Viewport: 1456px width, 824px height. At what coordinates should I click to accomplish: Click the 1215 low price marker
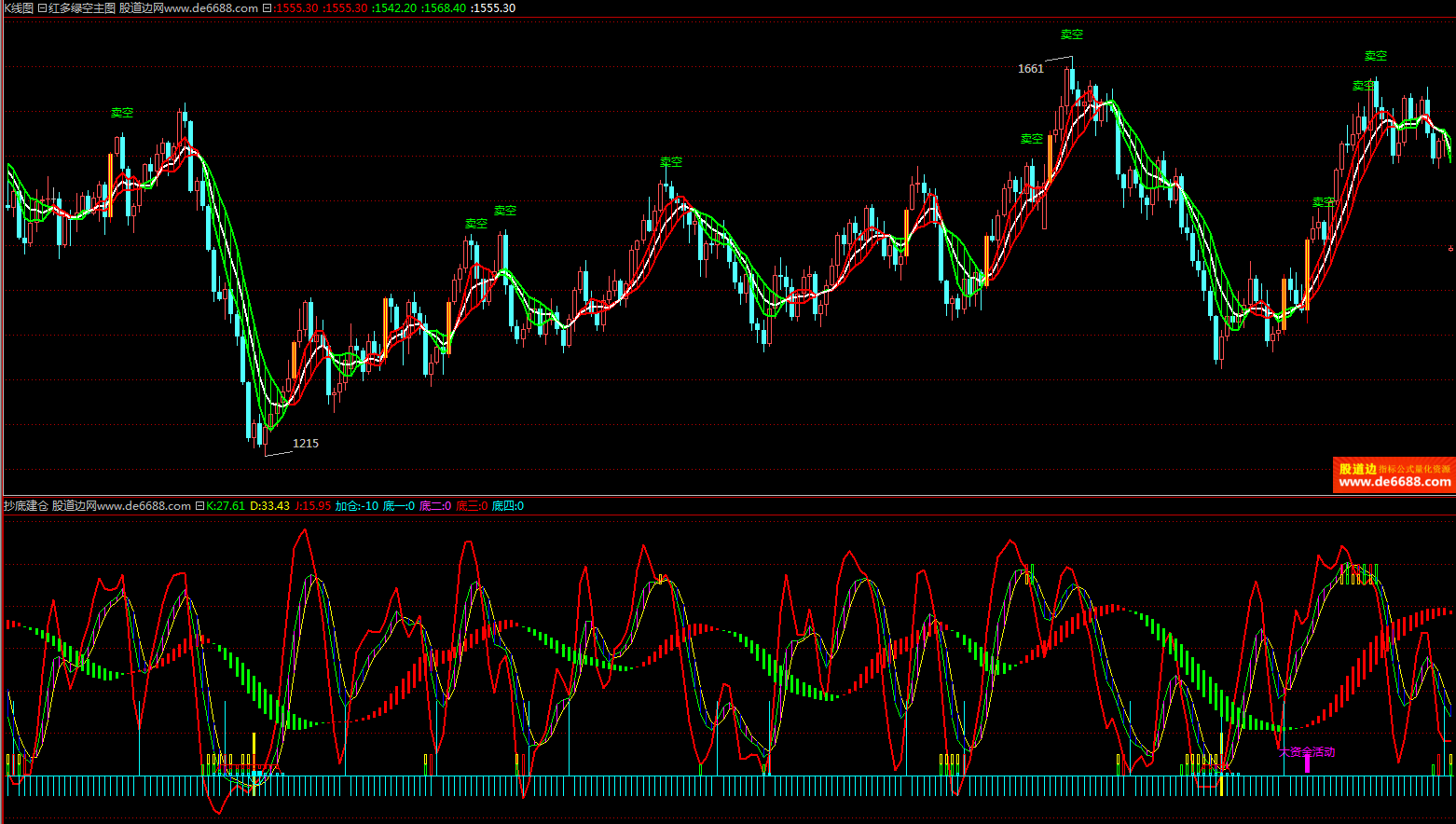click(x=306, y=444)
